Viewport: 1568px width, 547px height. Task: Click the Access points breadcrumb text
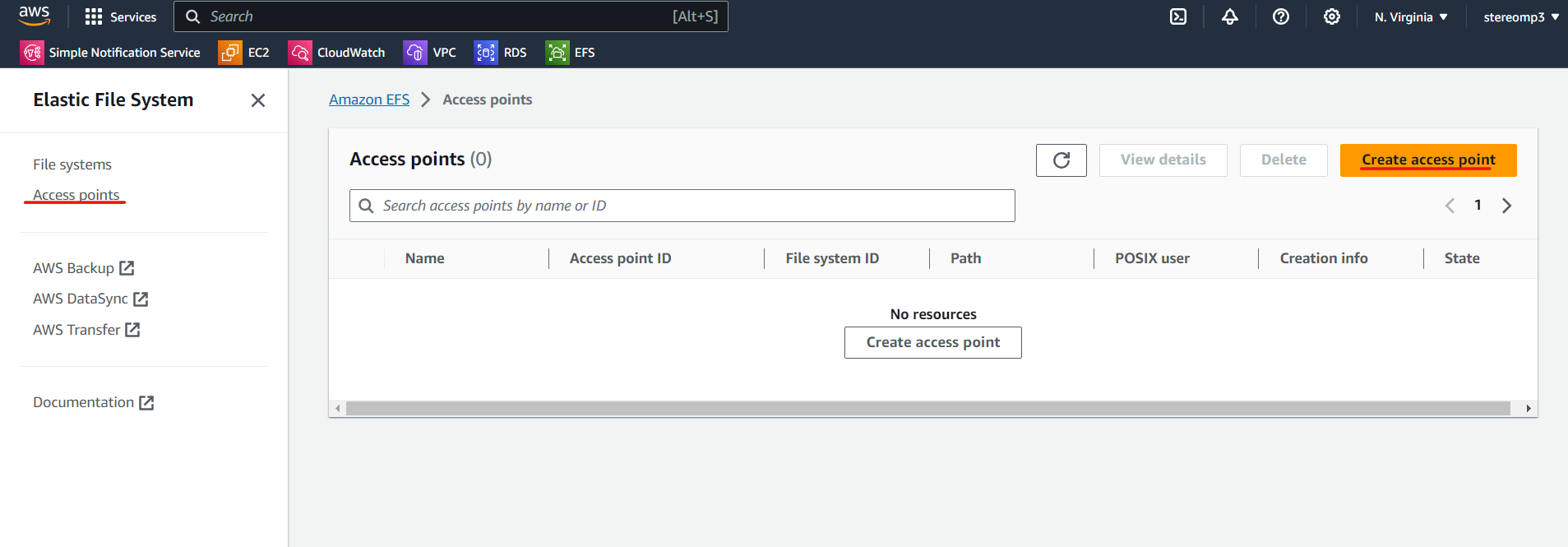click(488, 100)
